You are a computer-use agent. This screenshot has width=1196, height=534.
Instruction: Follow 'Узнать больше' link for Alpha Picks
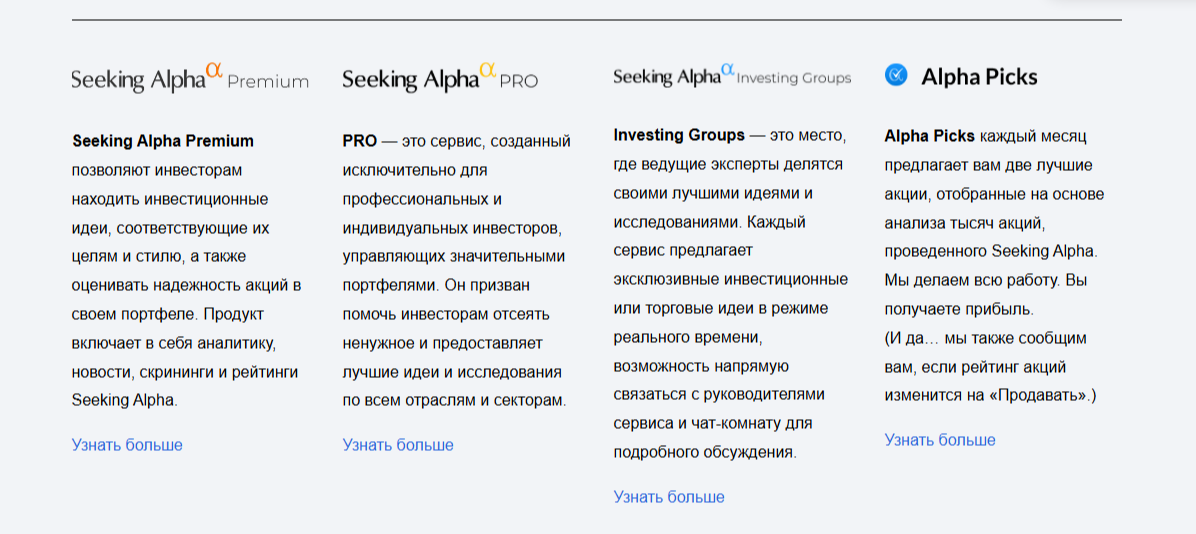(940, 439)
